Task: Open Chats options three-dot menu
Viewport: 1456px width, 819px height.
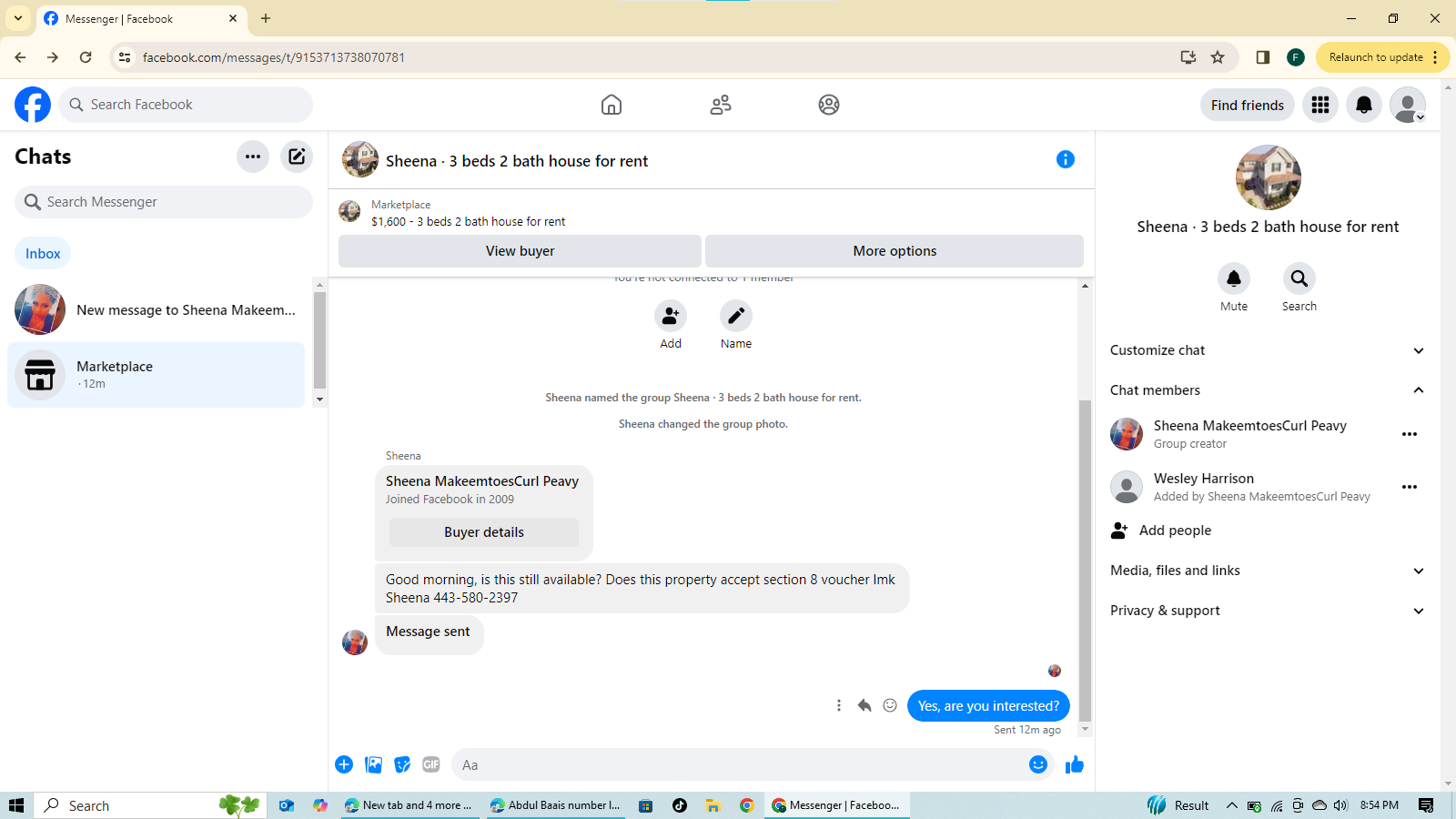Action: point(253,157)
